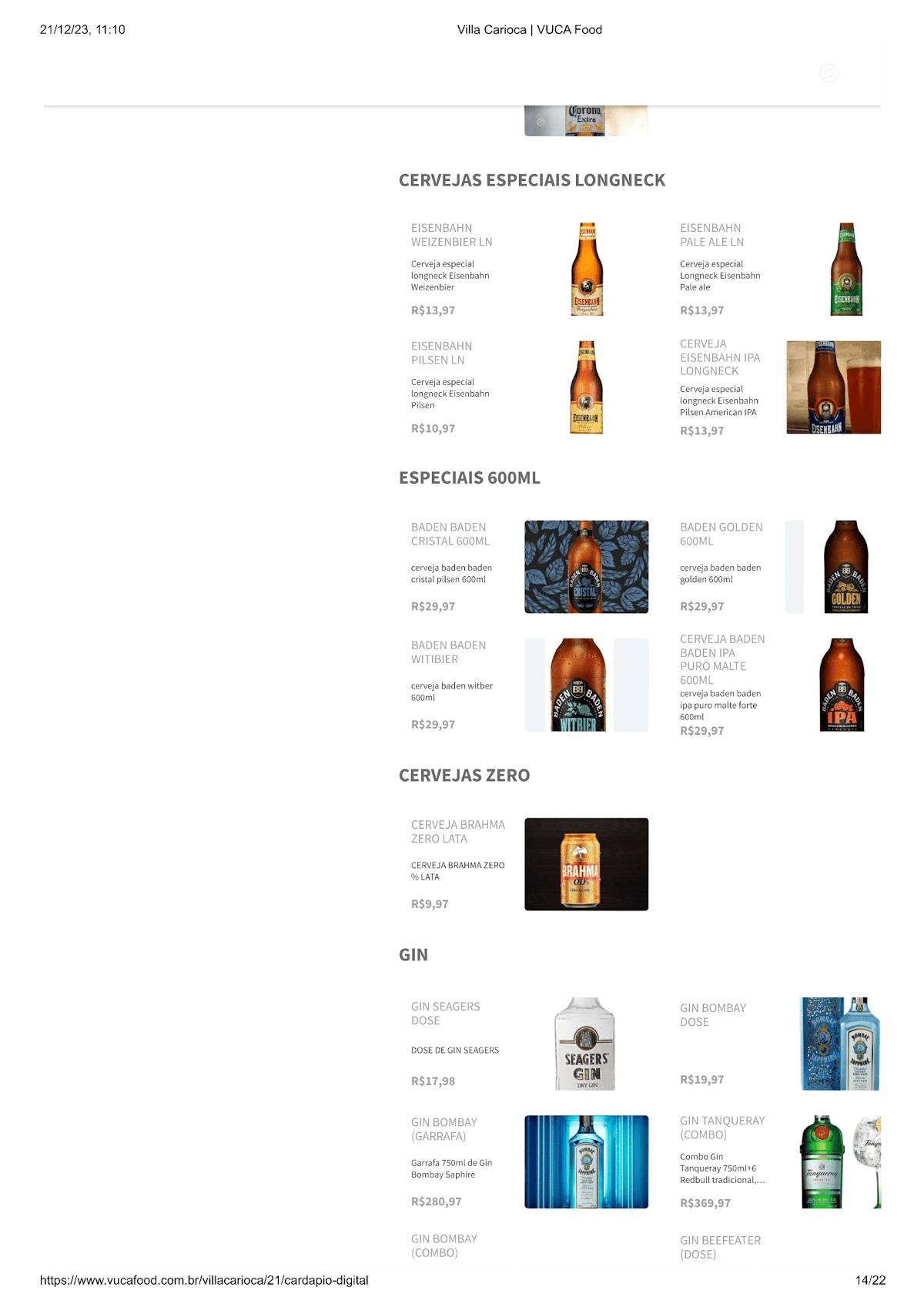Viewport: 924px width, 1307px height.
Task: Open the Eisenbahn Weizenbier LN bottle image
Action: pyautogui.click(x=587, y=269)
